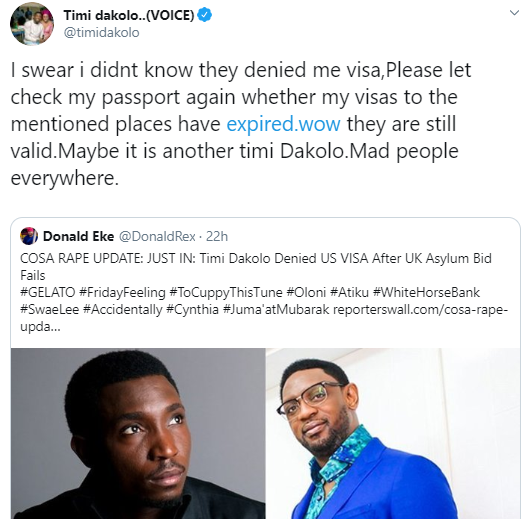Open the right photo of man in blue suit
Viewport: 523px width, 519px height.
pyautogui.click(x=393, y=433)
